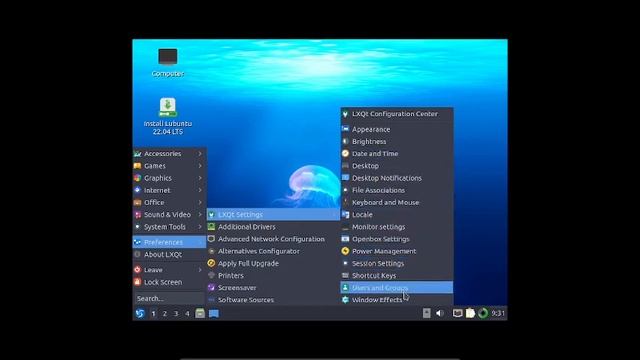Open the volume control tray icon
Screen dimensions: 640x360
tap(440, 313)
